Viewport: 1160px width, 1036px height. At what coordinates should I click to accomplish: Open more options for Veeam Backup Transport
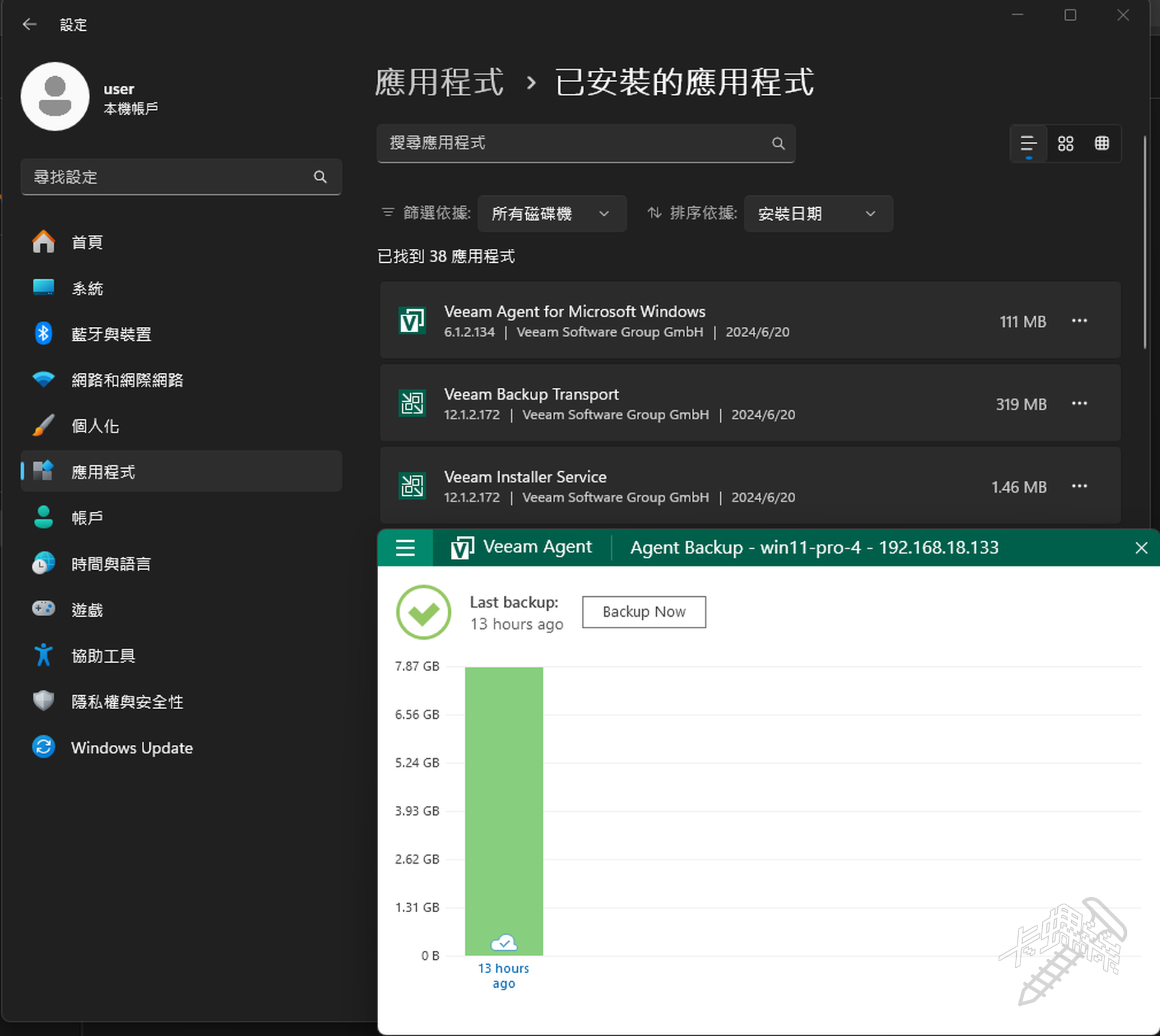point(1079,404)
